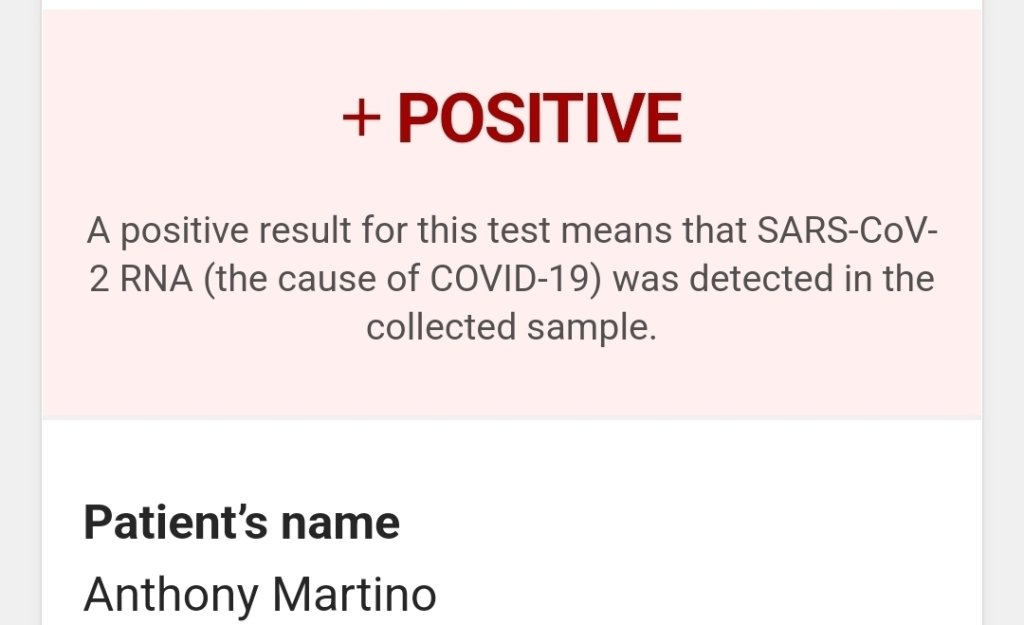This screenshot has height=625, width=1024.
Task: Click the first name 'Anthony'
Action: point(171,595)
